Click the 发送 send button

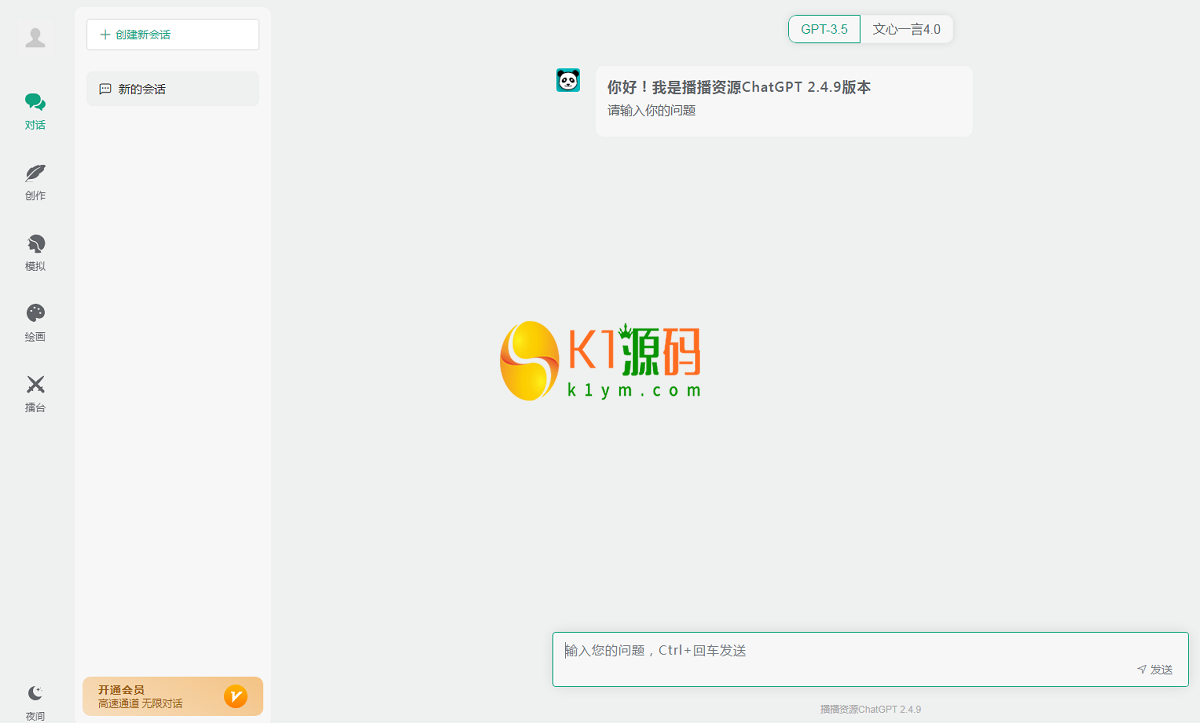pyautogui.click(x=1154, y=670)
